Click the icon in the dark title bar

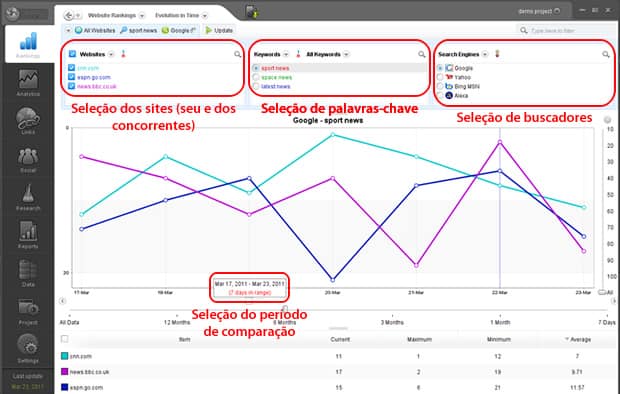pyautogui.click(x=252, y=12)
